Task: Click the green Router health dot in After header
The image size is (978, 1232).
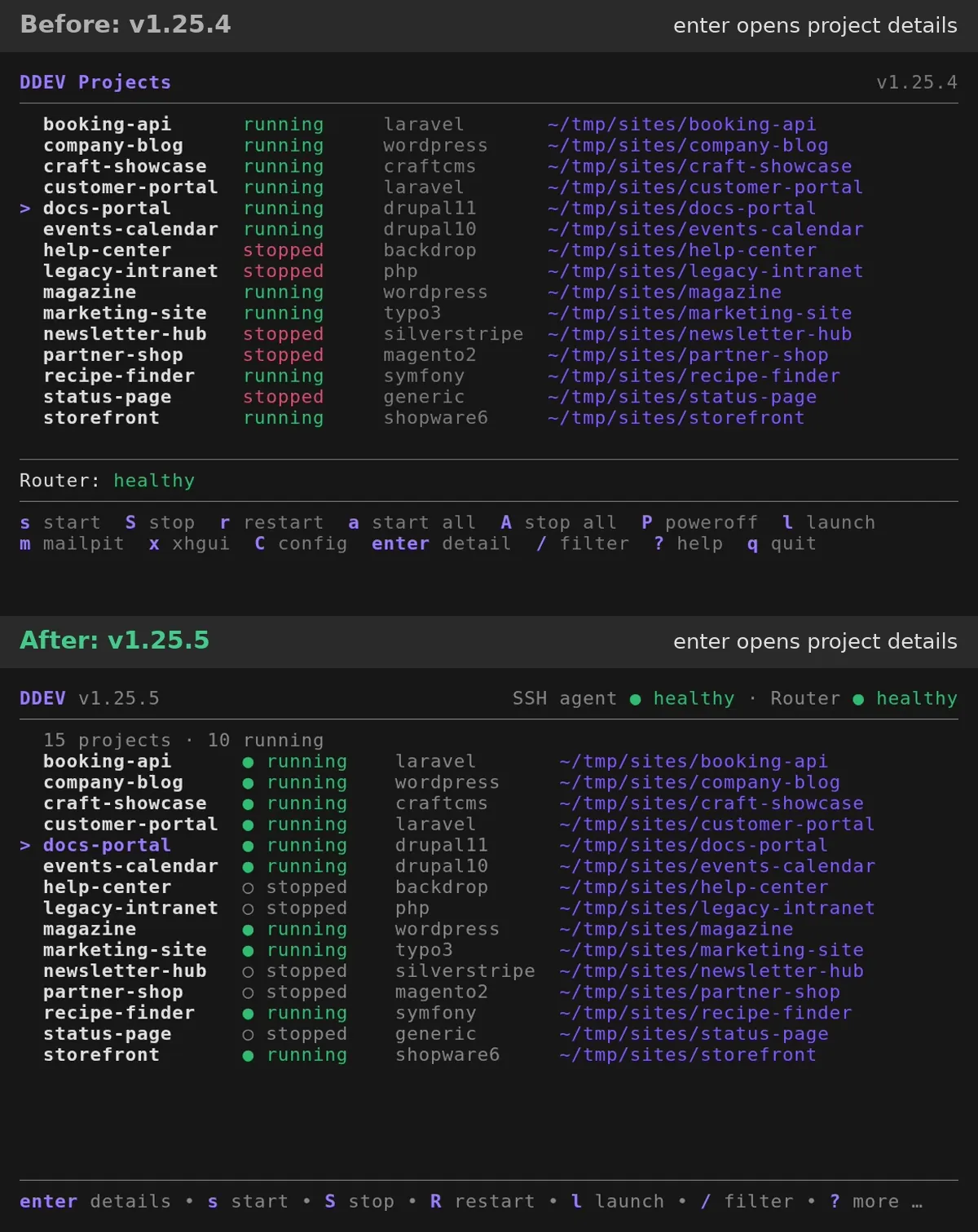Action: click(858, 699)
